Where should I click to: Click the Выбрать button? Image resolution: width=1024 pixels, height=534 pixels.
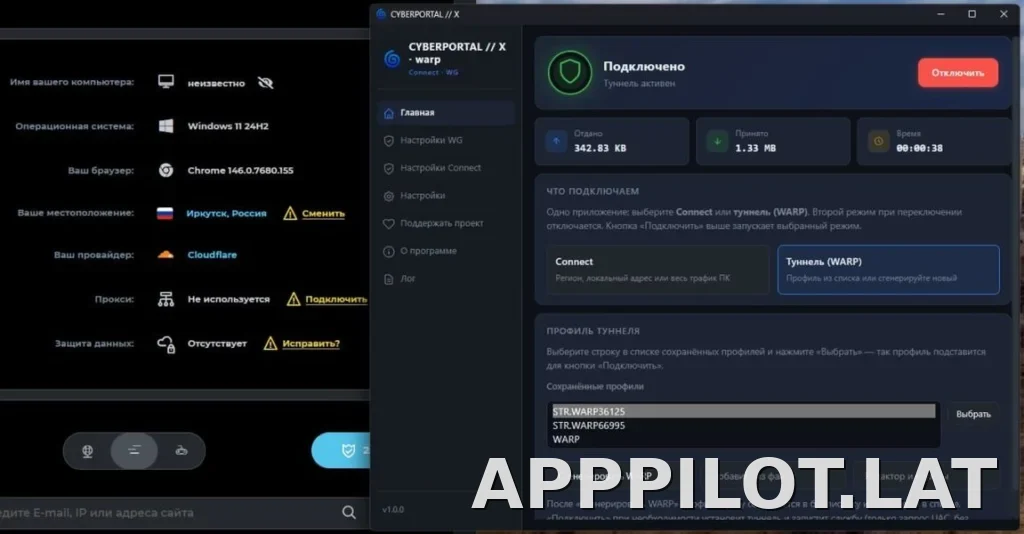pyautogui.click(x=973, y=414)
